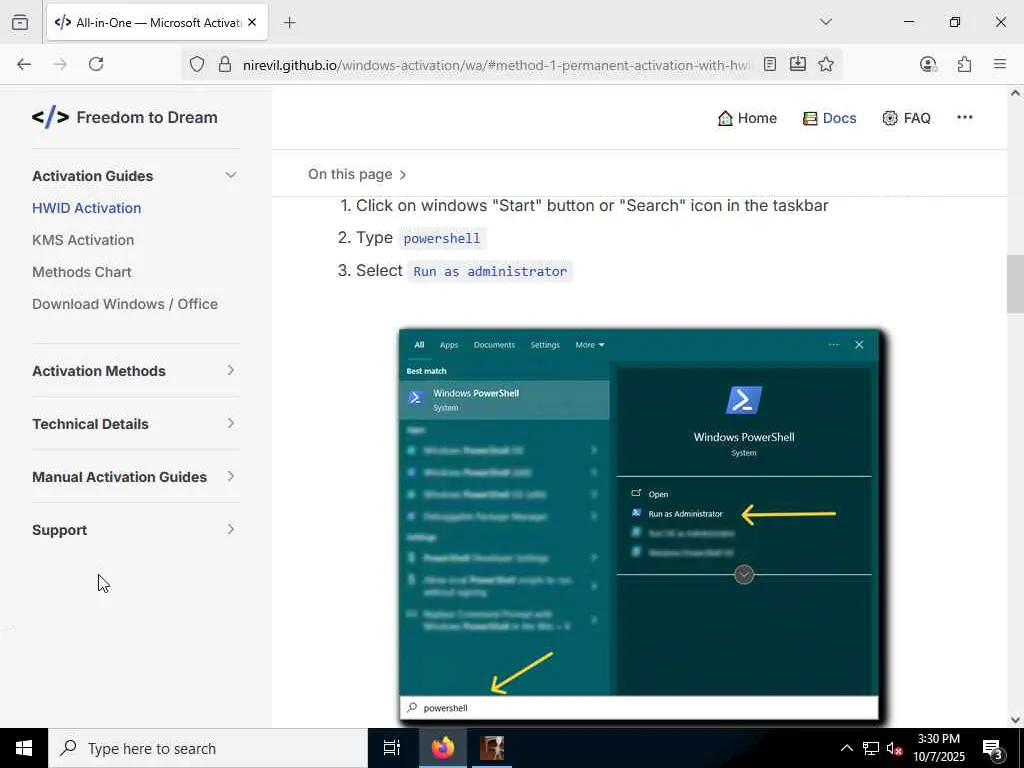Click the network status tray icon

coord(870,748)
